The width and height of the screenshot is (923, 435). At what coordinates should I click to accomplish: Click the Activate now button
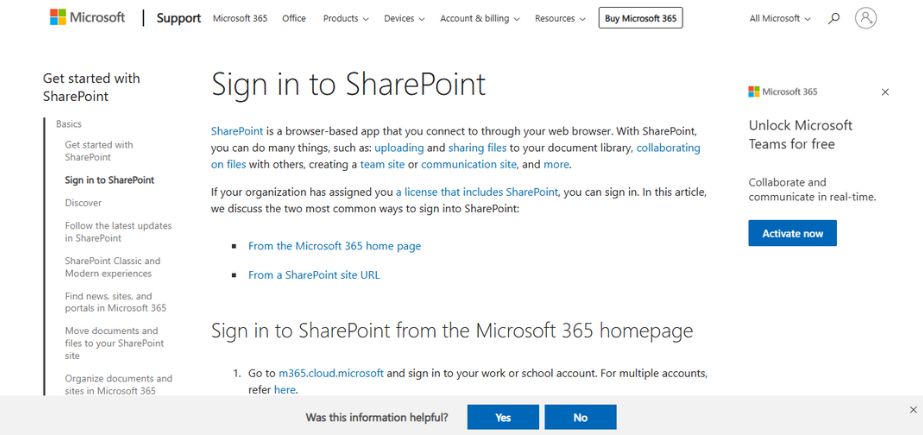tap(792, 233)
